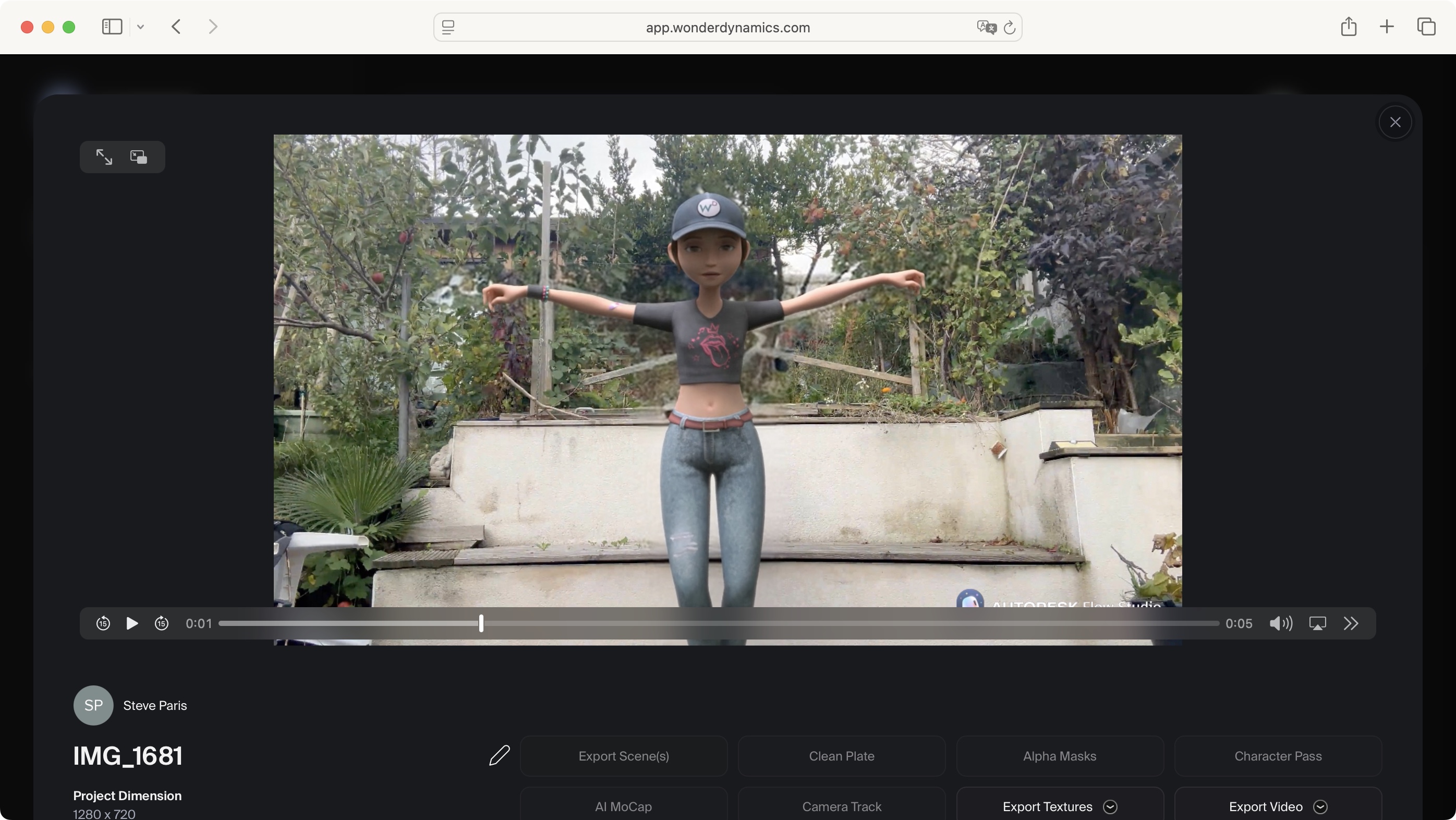This screenshot has height=820, width=1456.
Task: Show more playback options double chevron
Action: (x=1351, y=623)
